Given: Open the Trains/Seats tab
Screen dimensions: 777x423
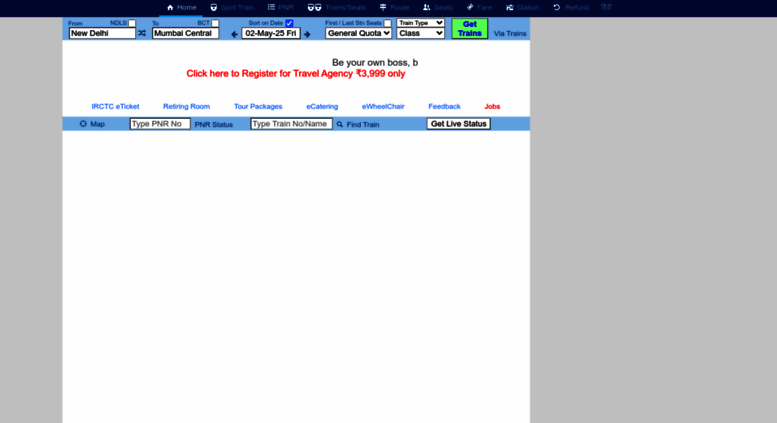Looking at the screenshot, I should pos(336,7).
